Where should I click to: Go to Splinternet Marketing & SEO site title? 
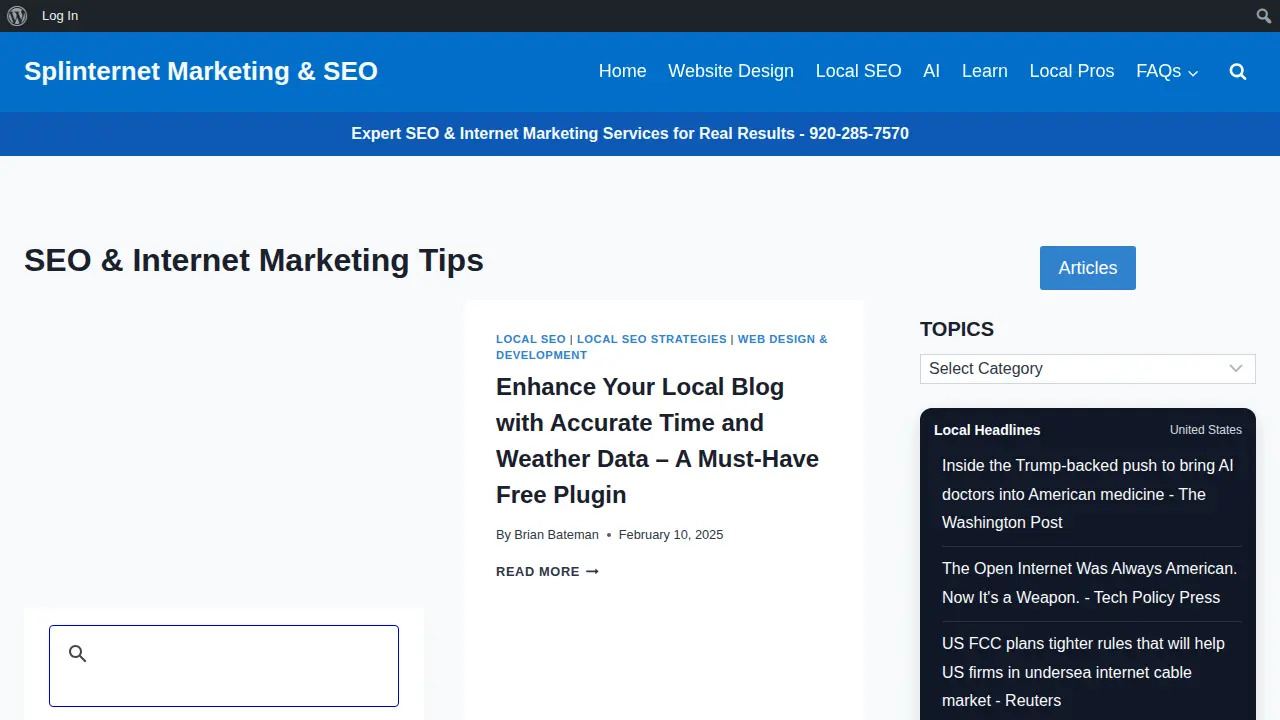tap(201, 71)
